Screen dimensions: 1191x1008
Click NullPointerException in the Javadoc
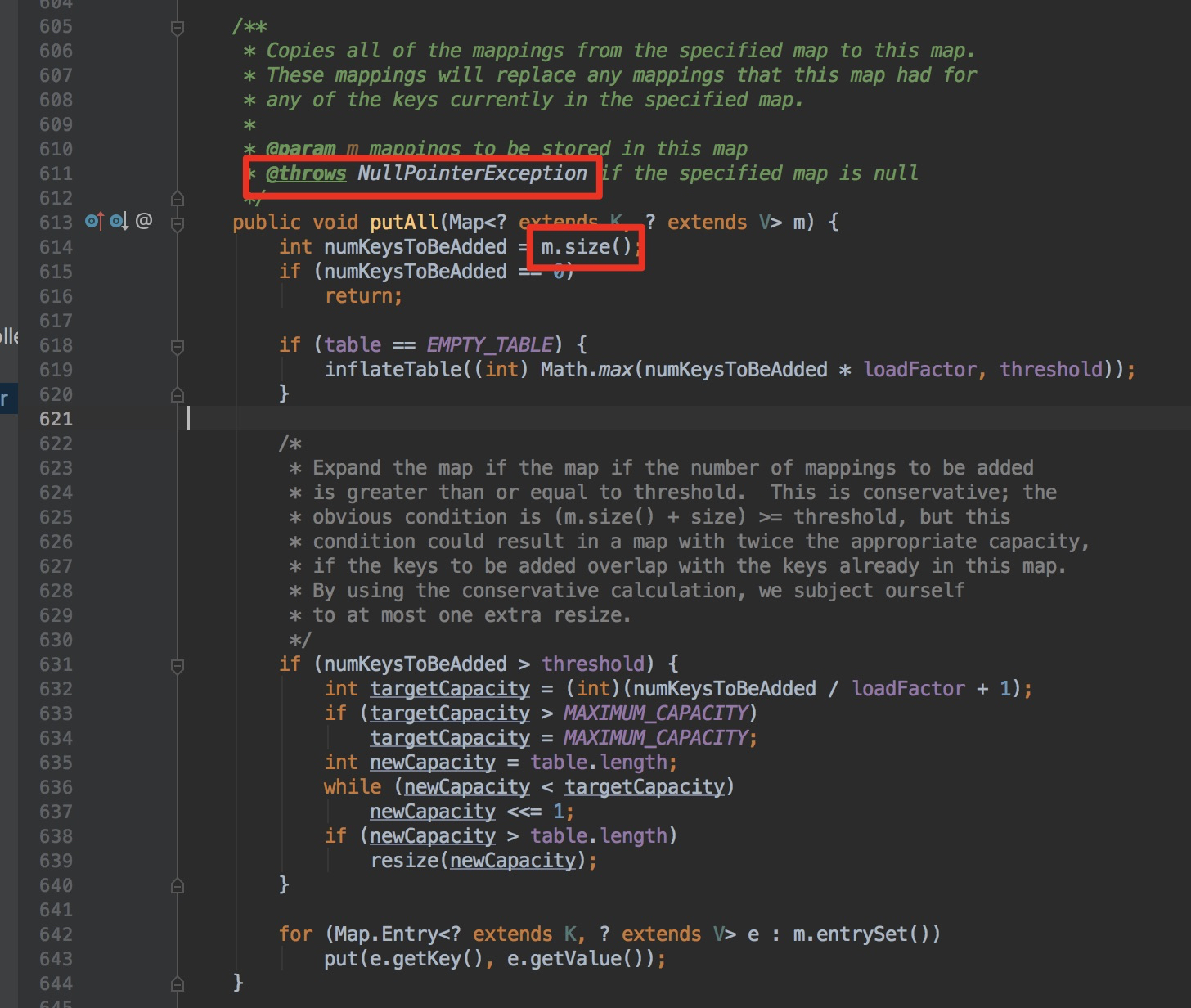(472, 173)
